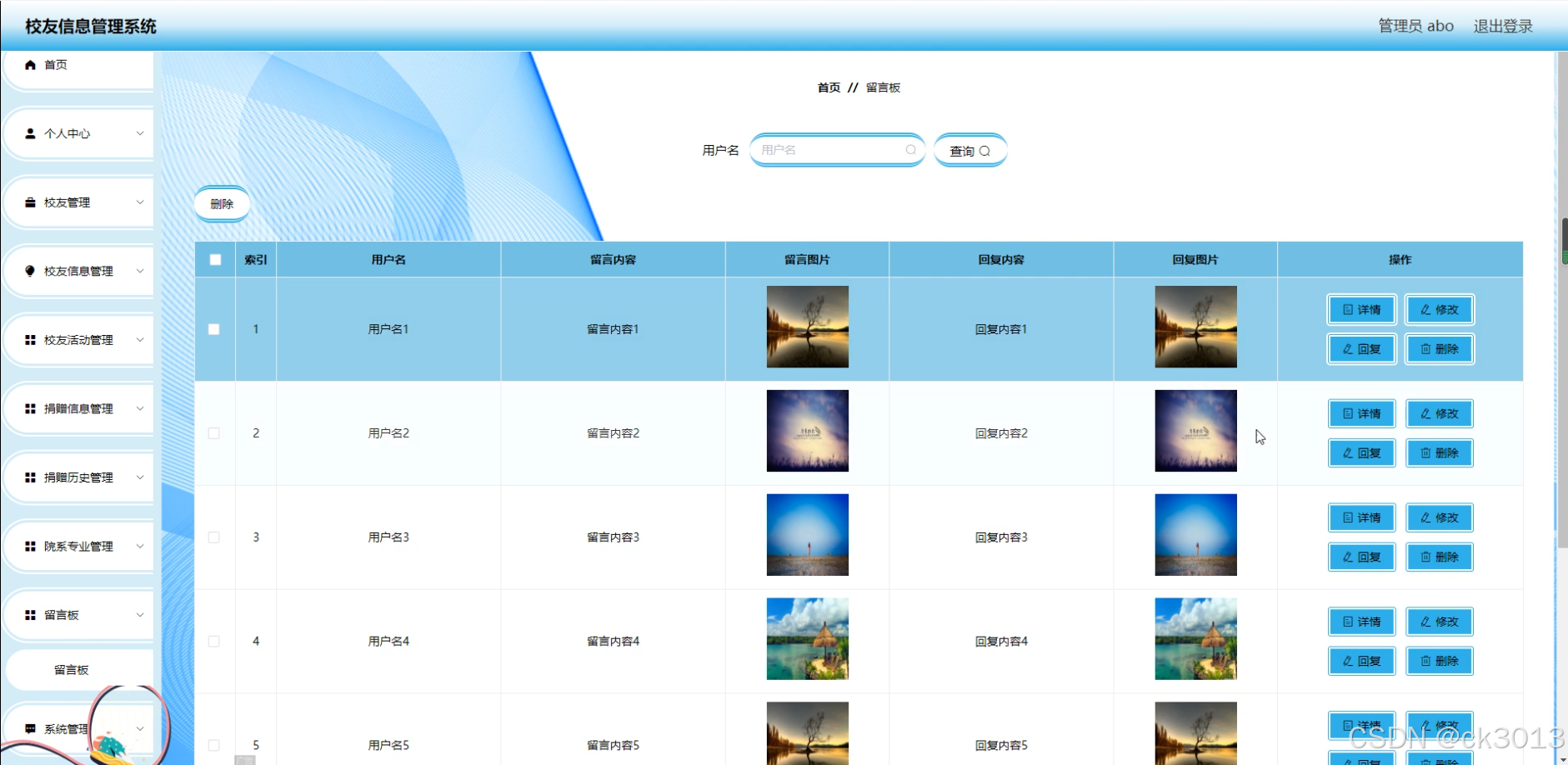Expand the 捐赠信息管理 menu chevron
The height and width of the screenshot is (765, 1568).
point(140,408)
